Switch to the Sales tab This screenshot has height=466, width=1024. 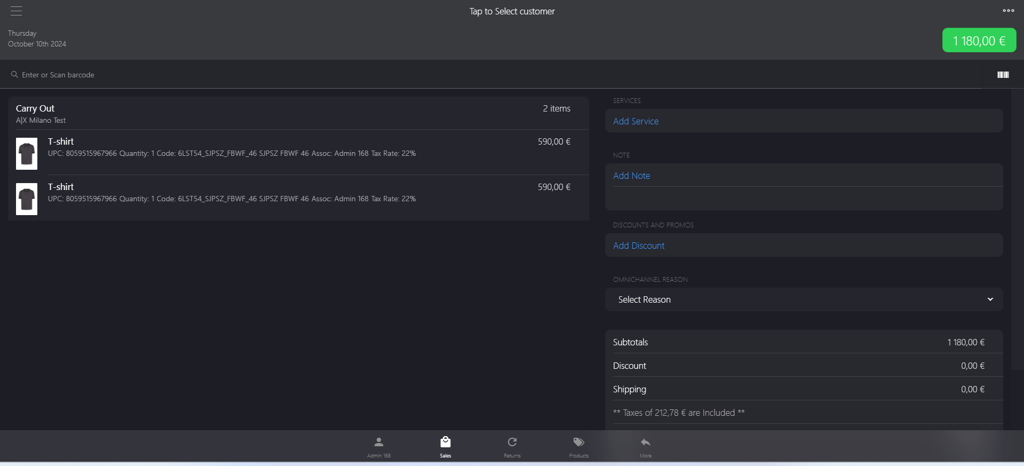tap(445, 447)
